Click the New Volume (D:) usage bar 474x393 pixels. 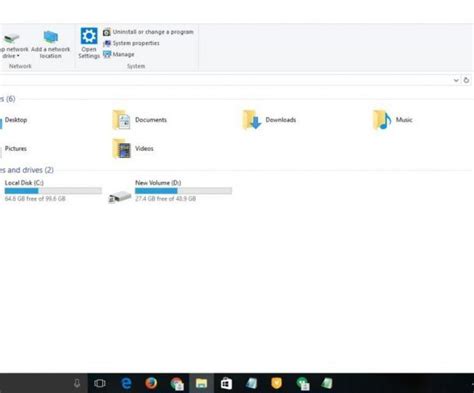pos(183,191)
